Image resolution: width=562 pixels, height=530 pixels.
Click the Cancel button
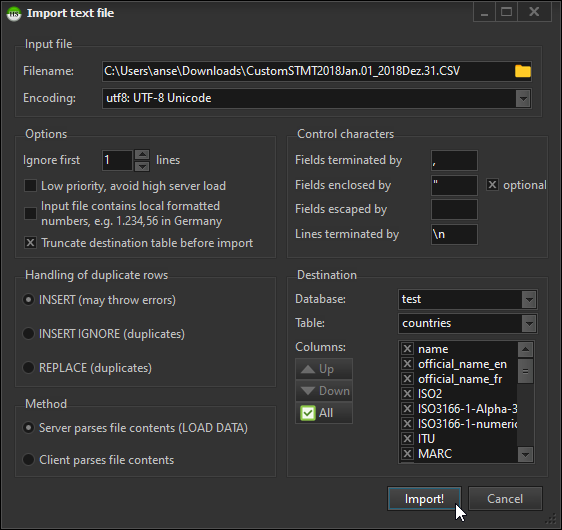(x=505, y=498)
